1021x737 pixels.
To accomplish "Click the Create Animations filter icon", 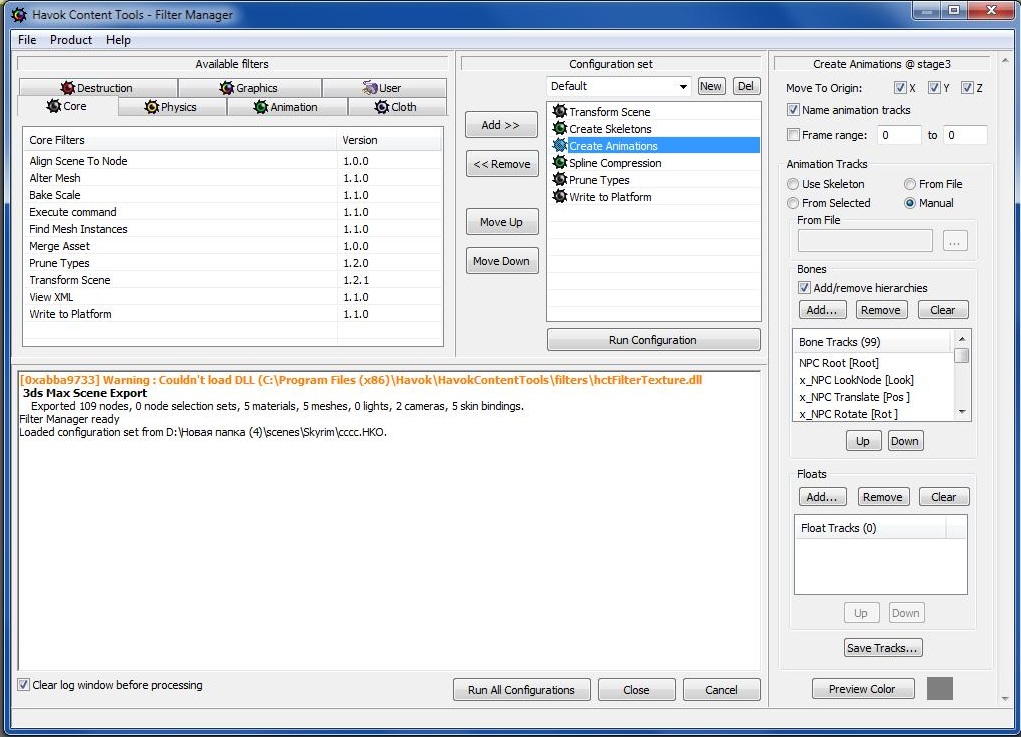I will (559, 145).
